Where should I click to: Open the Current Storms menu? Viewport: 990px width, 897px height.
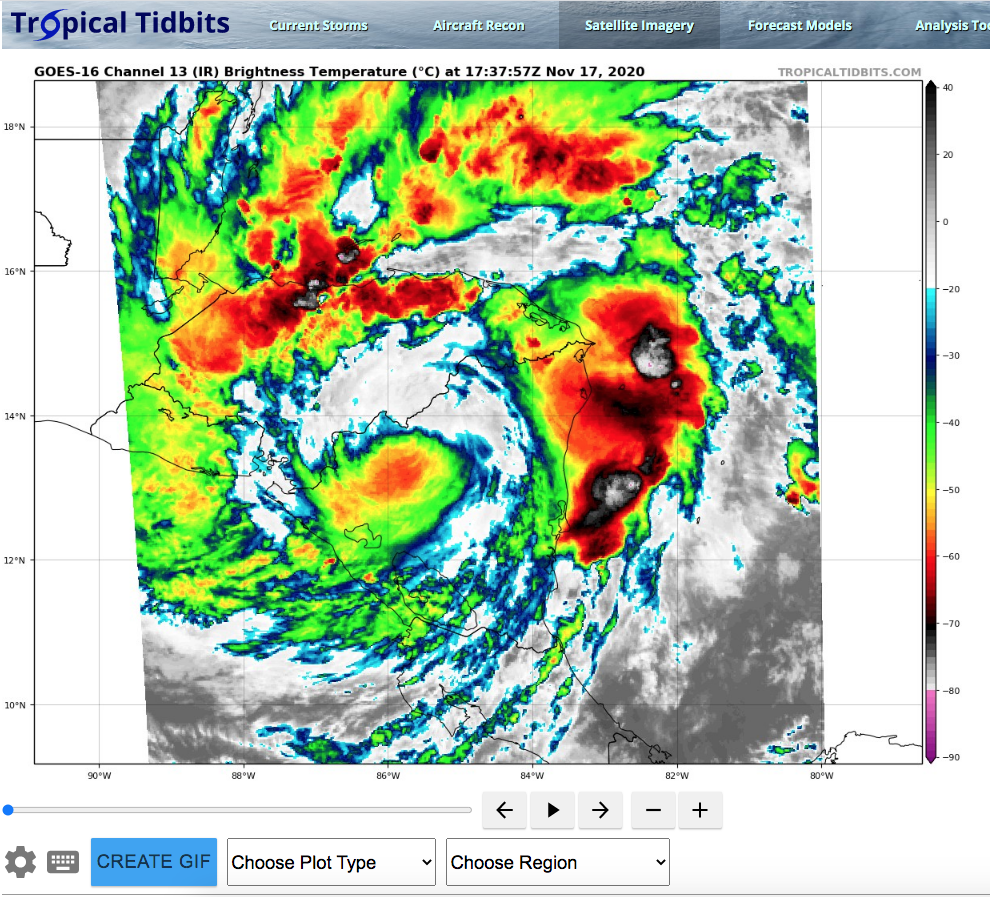(x=318, y=26)
